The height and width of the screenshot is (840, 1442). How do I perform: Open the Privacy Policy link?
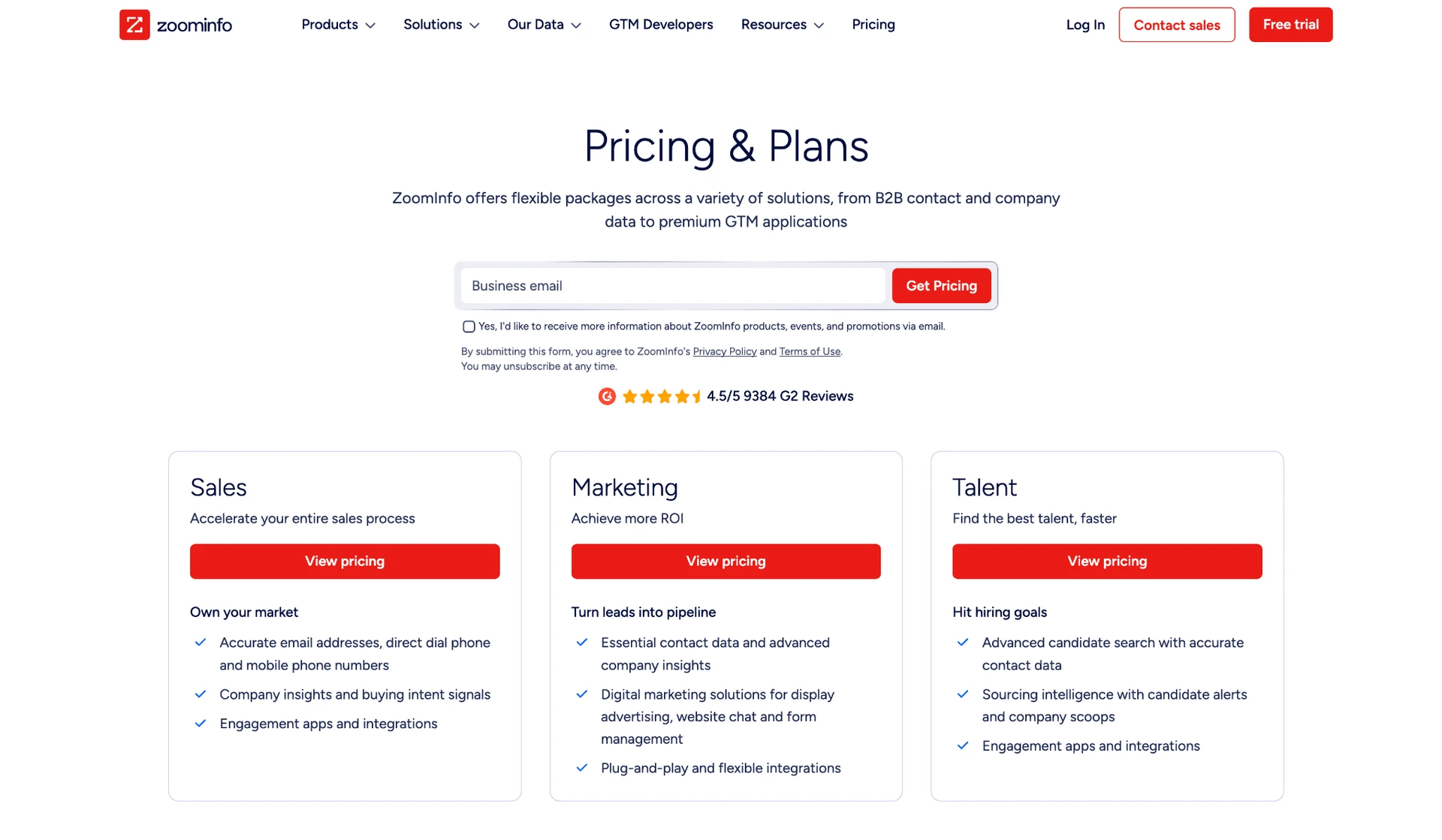click(725, 351)
